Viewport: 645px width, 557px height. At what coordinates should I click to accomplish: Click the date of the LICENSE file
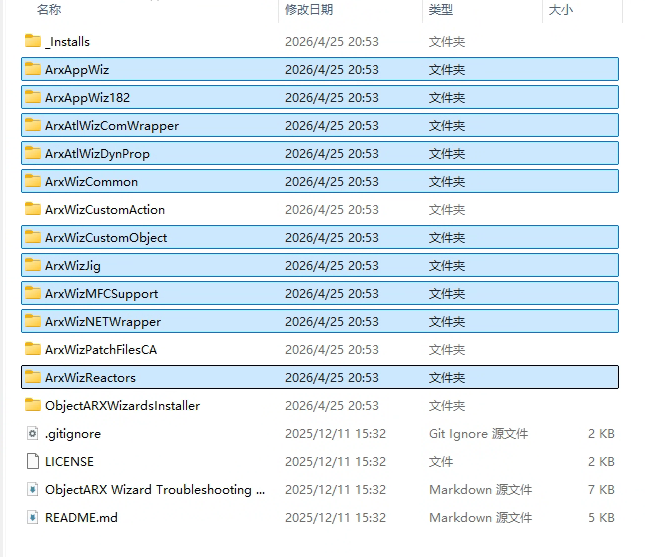click(x=335, y=461)
